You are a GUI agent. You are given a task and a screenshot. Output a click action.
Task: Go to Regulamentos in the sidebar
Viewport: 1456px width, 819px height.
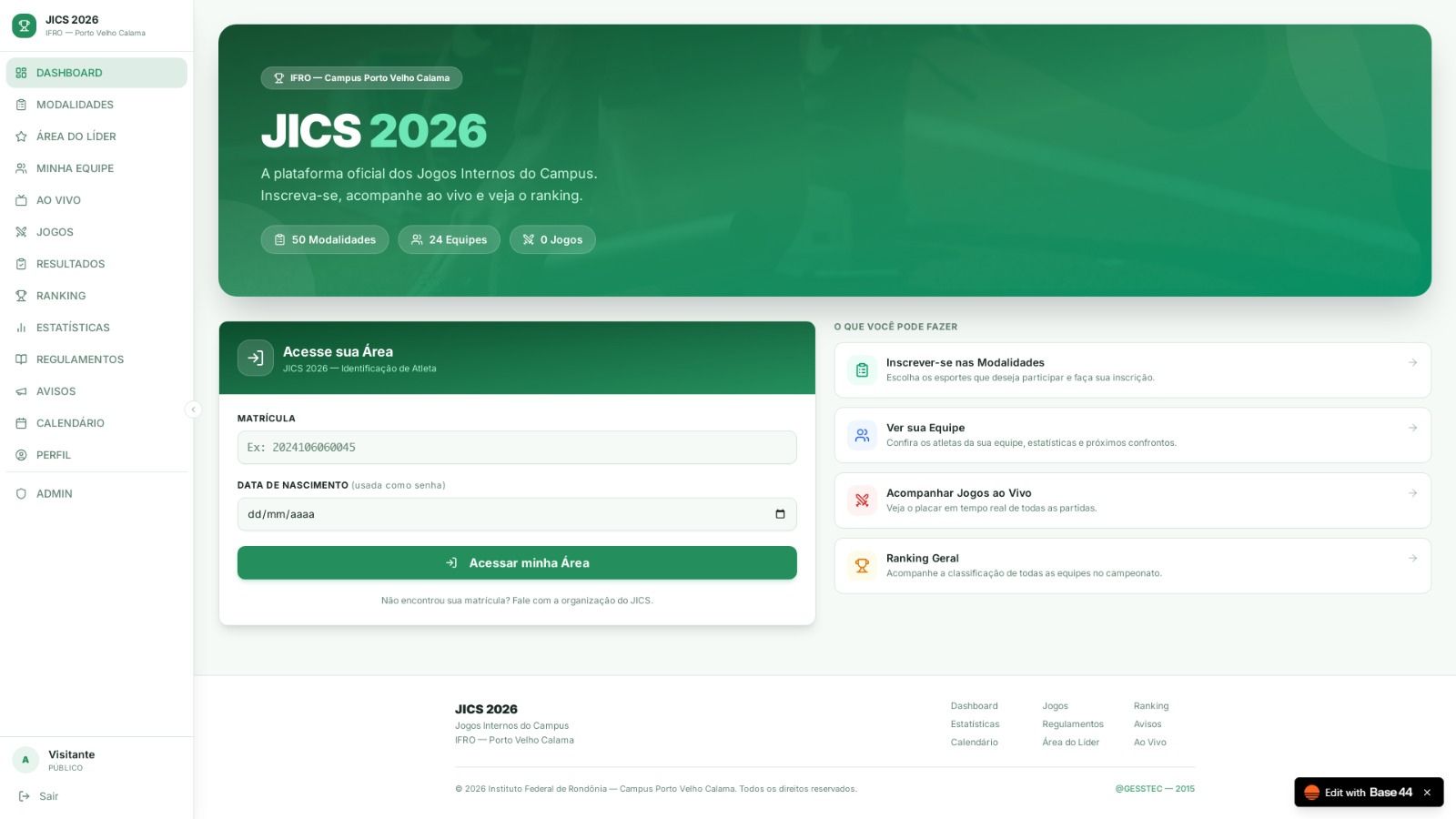(x=80, y=359)
